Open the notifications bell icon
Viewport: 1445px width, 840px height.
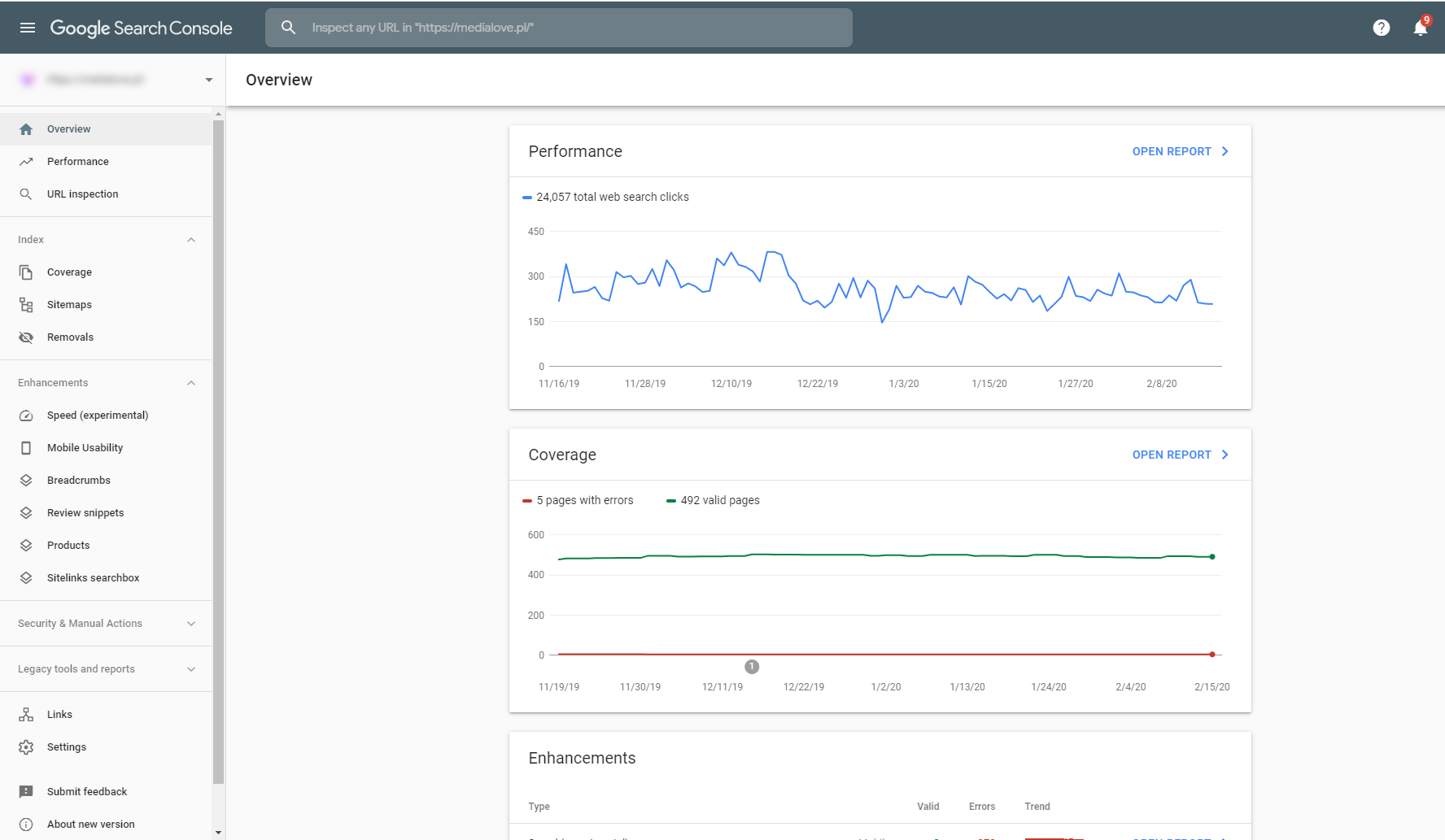[x=1420, y=28]
